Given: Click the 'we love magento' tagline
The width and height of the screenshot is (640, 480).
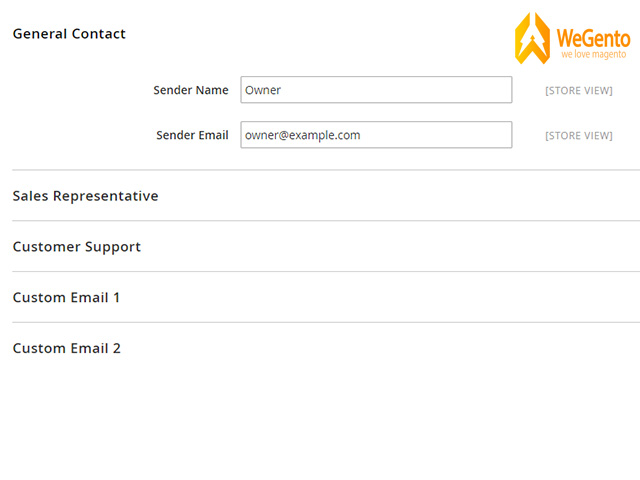Looking at the screenshot, I should tap(593, 54).
